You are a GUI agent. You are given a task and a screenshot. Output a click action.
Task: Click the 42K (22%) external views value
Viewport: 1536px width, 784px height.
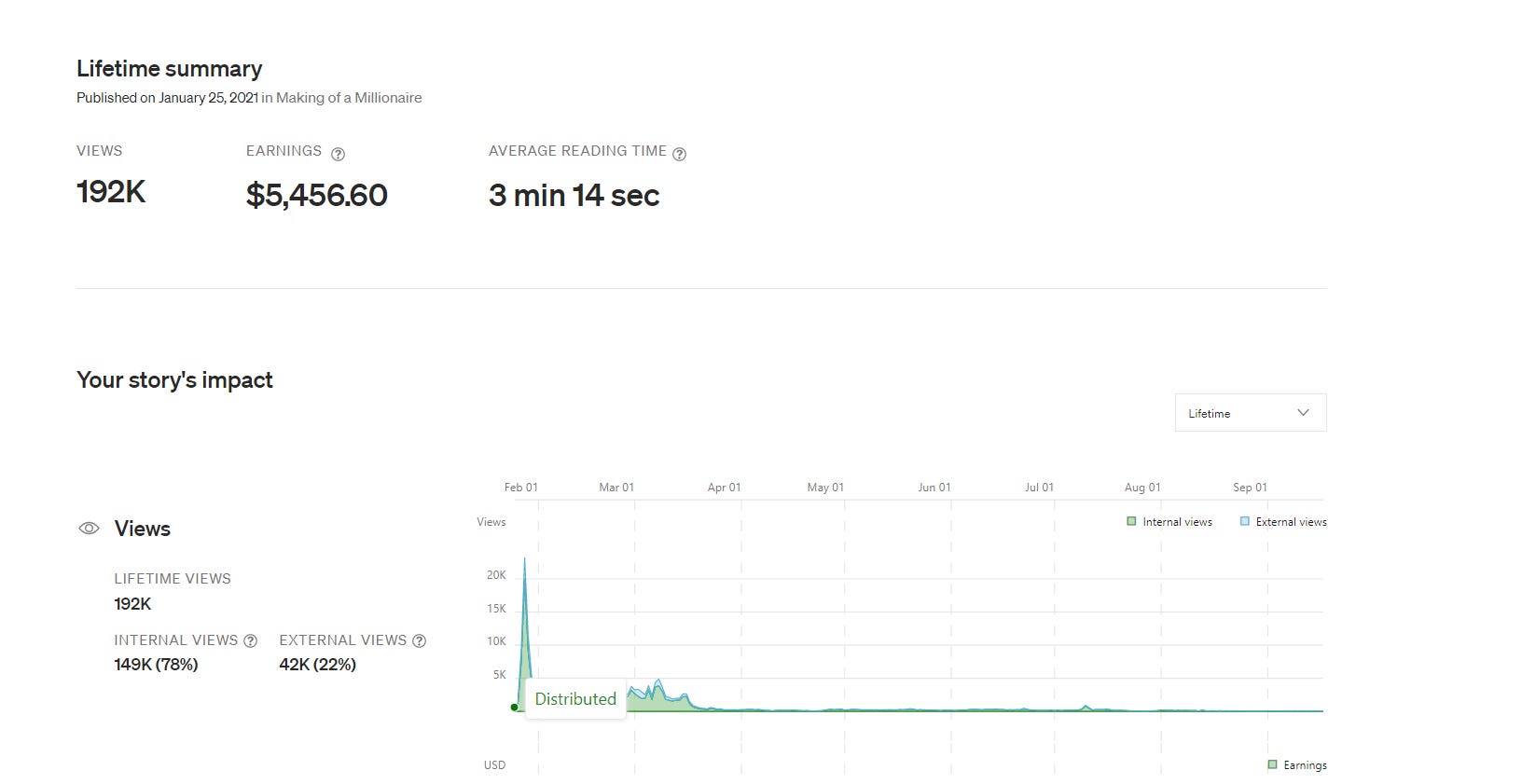(x=318, y=665)
